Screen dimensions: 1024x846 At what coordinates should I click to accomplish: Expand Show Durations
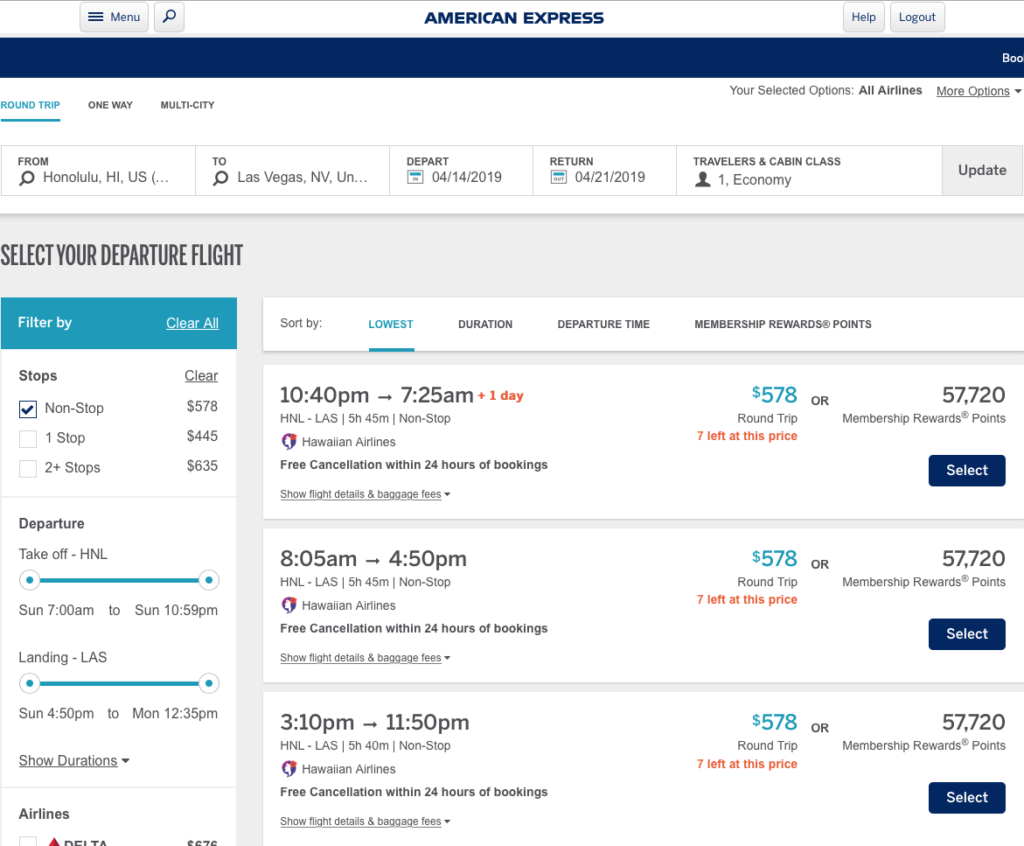click(x=74, y=761)
